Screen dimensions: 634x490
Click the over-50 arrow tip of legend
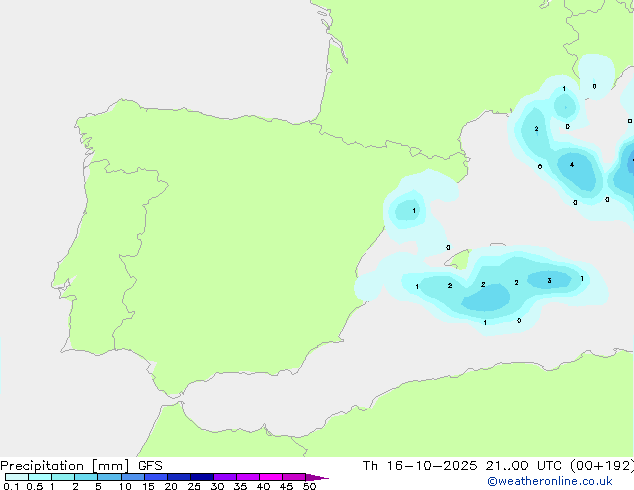317,477
